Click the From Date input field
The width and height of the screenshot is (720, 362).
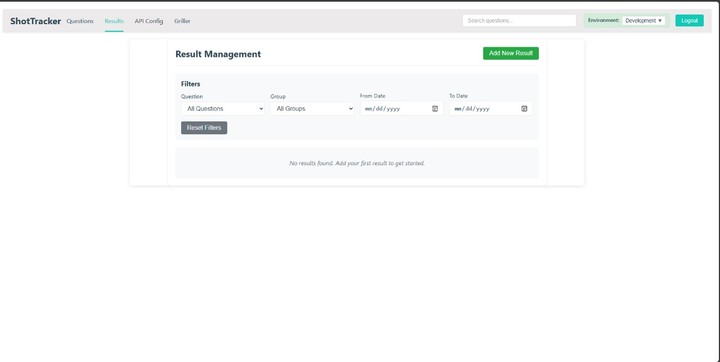point(401,109)
